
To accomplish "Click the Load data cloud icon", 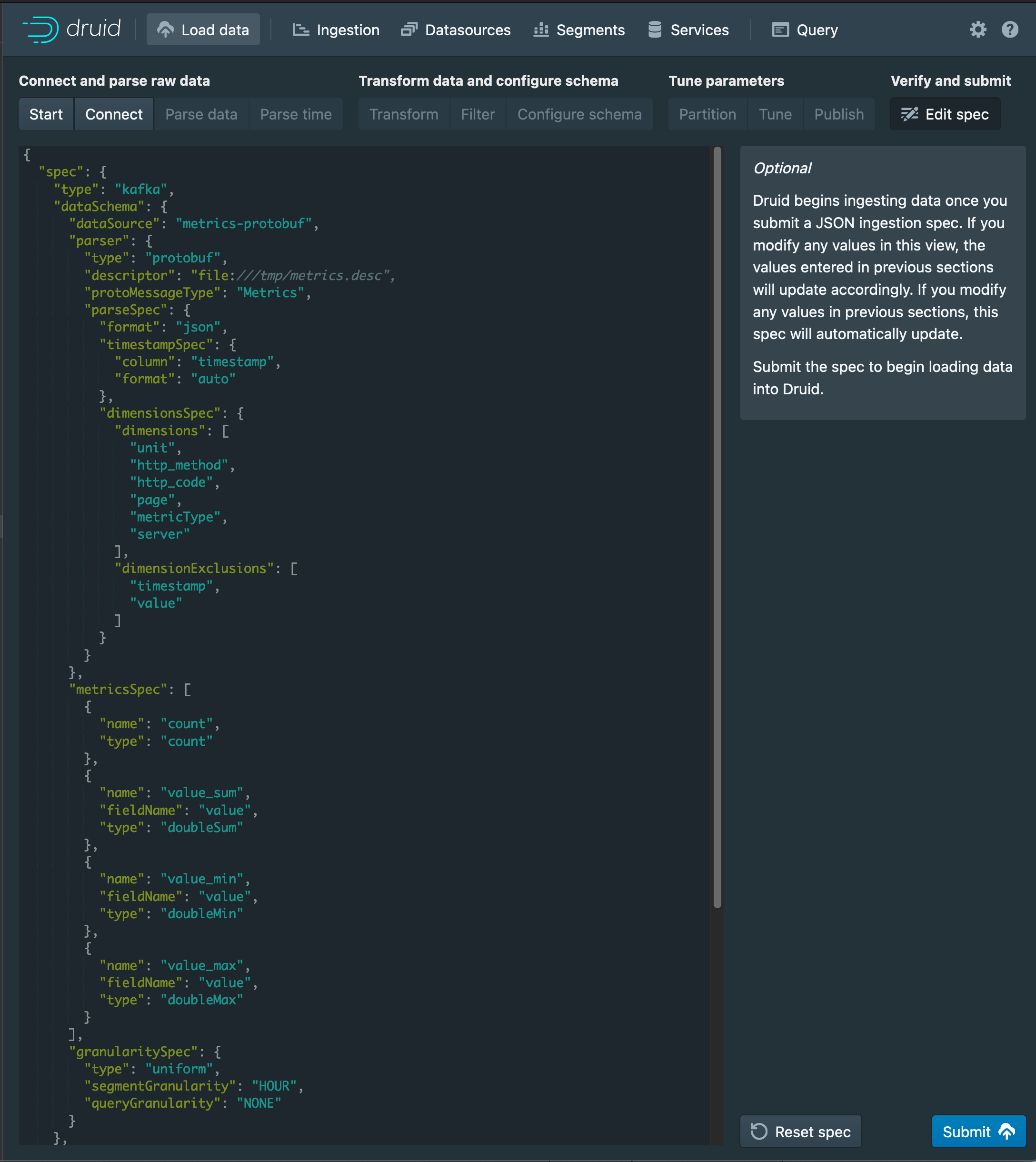I will [165, 30].
